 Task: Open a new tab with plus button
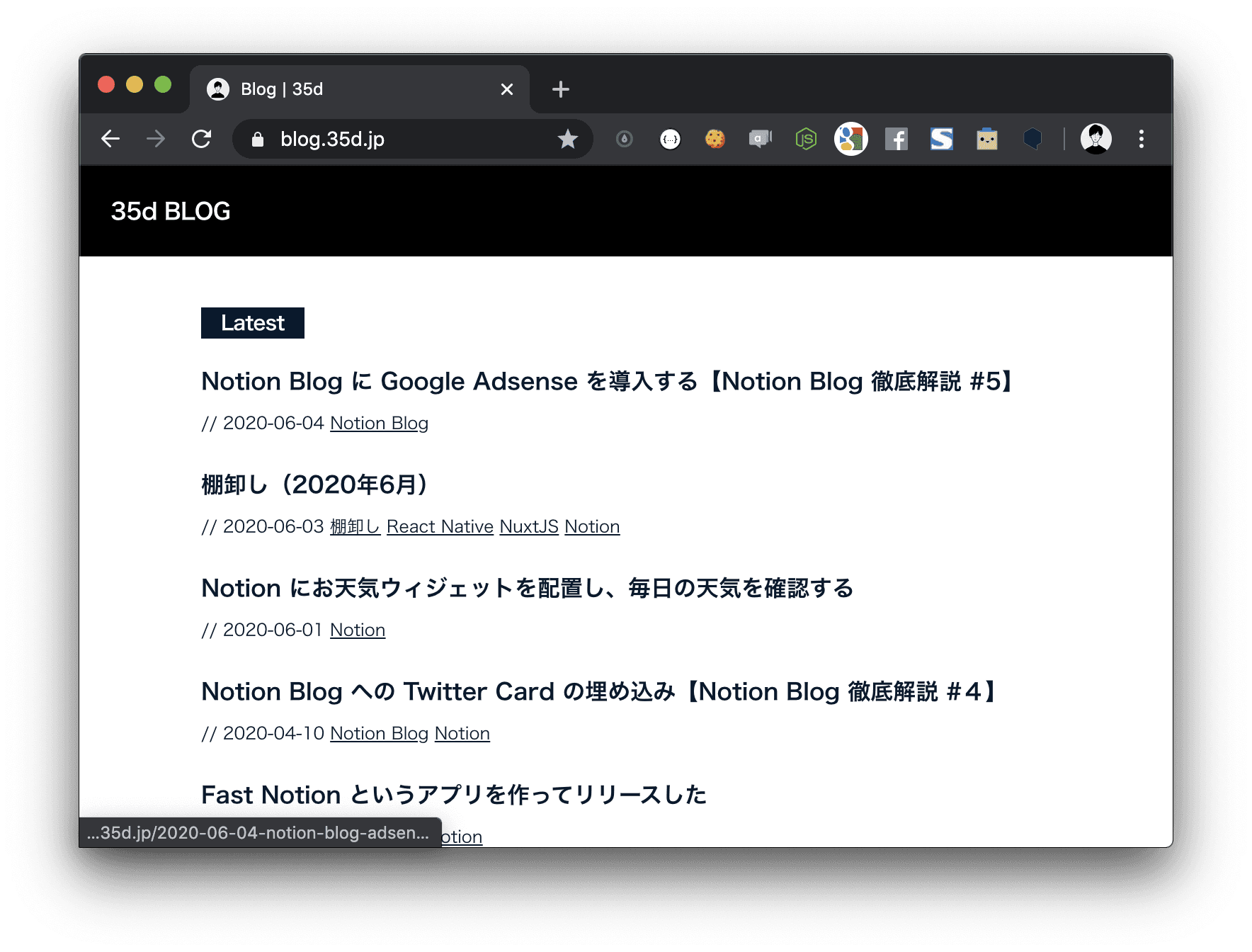pos(560,89)
